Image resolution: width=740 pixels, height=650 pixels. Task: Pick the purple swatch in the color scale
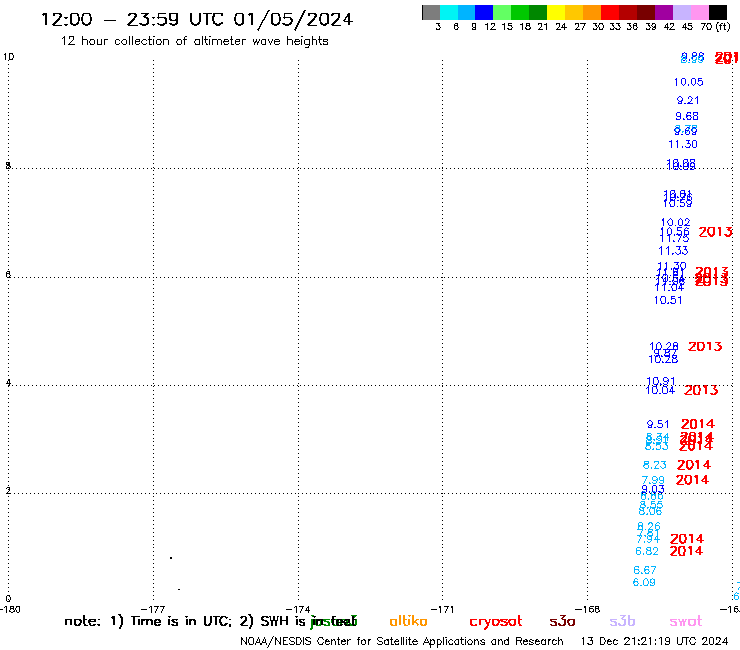(664, 12)
